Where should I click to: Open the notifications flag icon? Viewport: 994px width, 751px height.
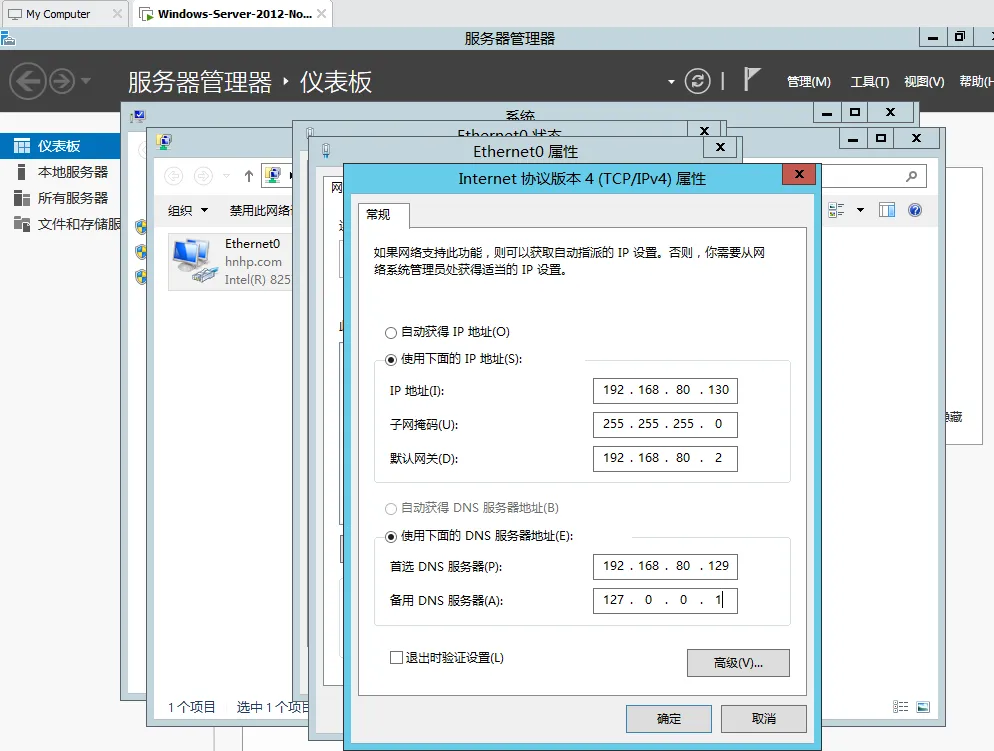click(751, 79)
